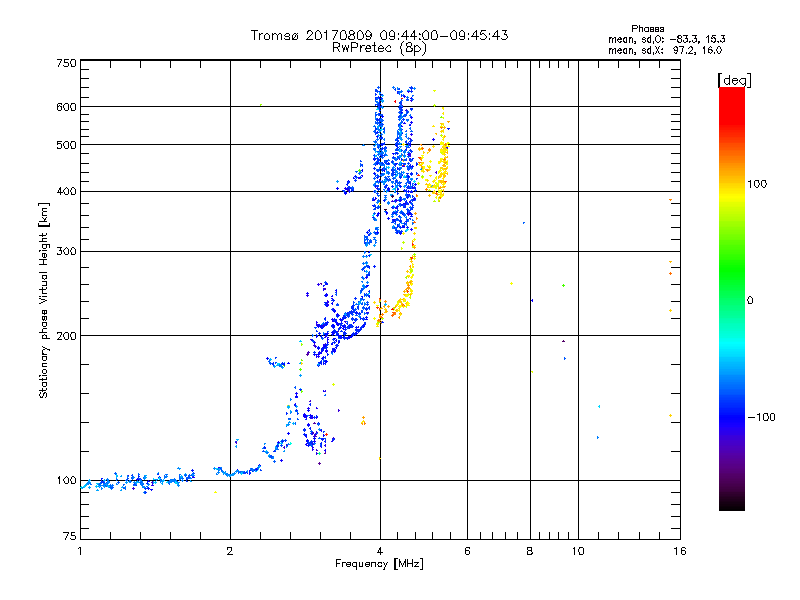The width and height of the screenshot is (800, 600).
Task: Click the colorbar label '-100'
Action: click(761, 417)
